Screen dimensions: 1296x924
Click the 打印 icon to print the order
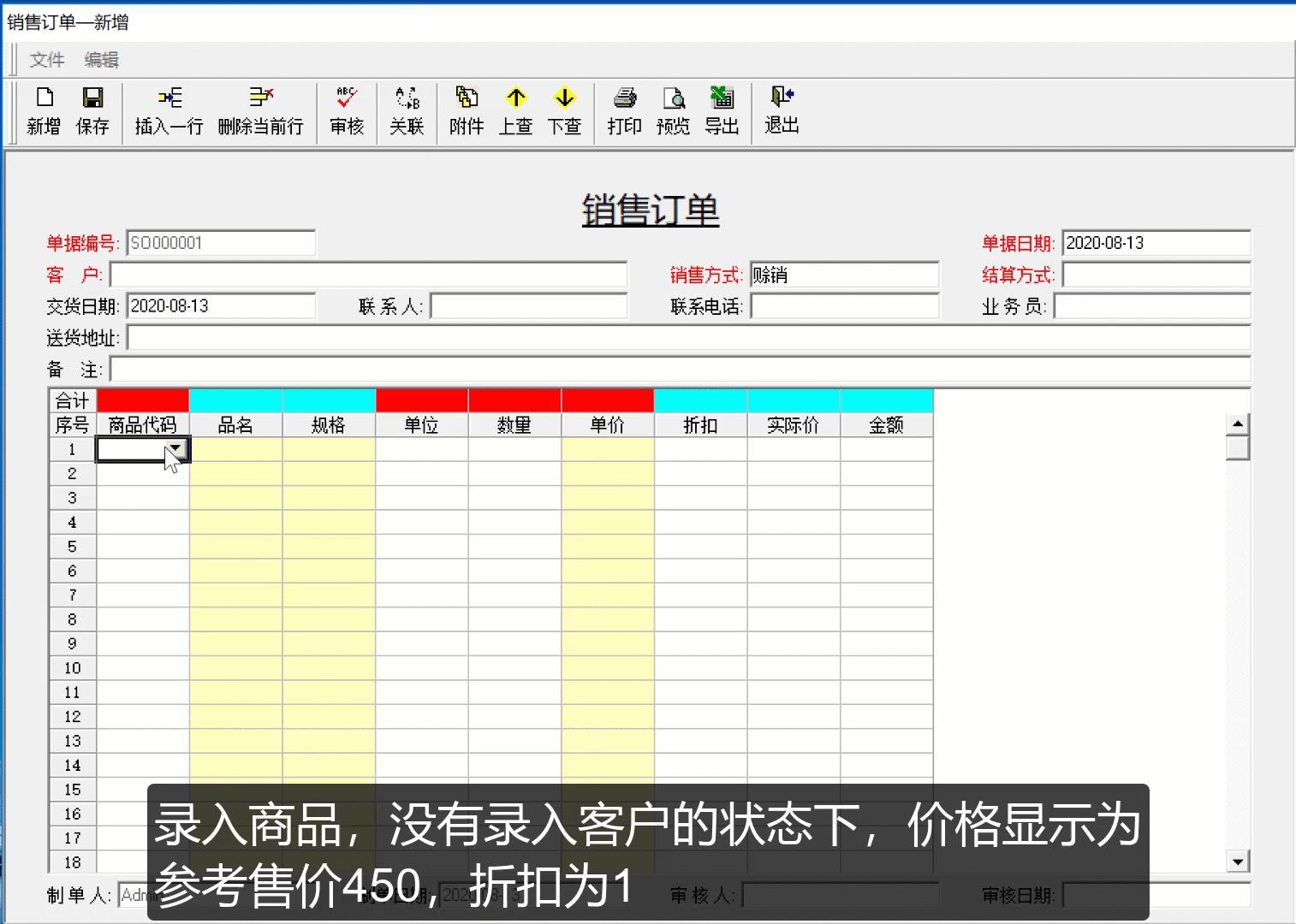(x=624, y=111)
